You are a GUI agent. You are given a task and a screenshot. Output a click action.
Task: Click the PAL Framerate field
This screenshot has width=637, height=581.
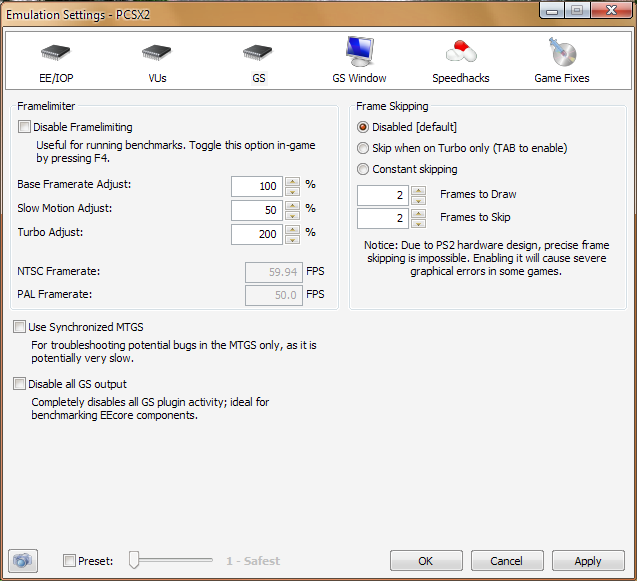coord(274,295)
